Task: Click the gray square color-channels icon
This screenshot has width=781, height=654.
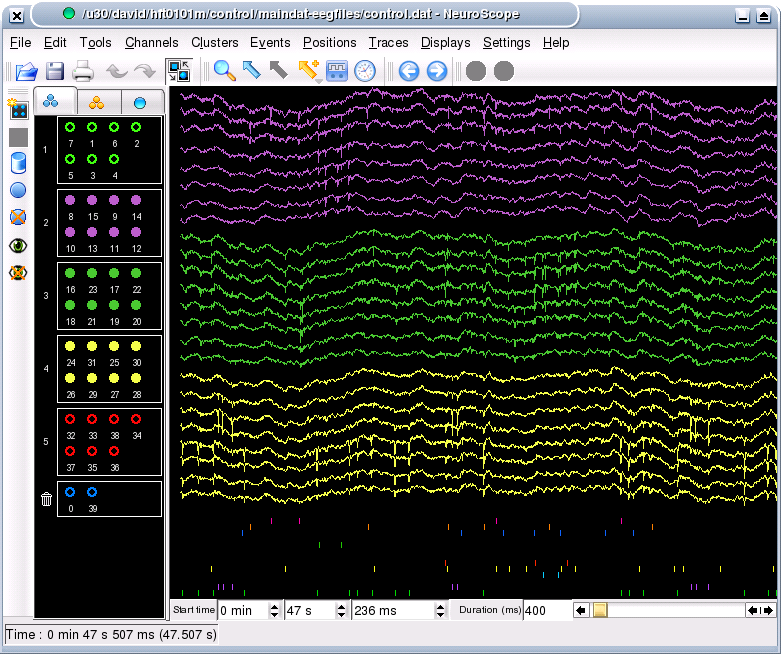Action: point(18,137)
